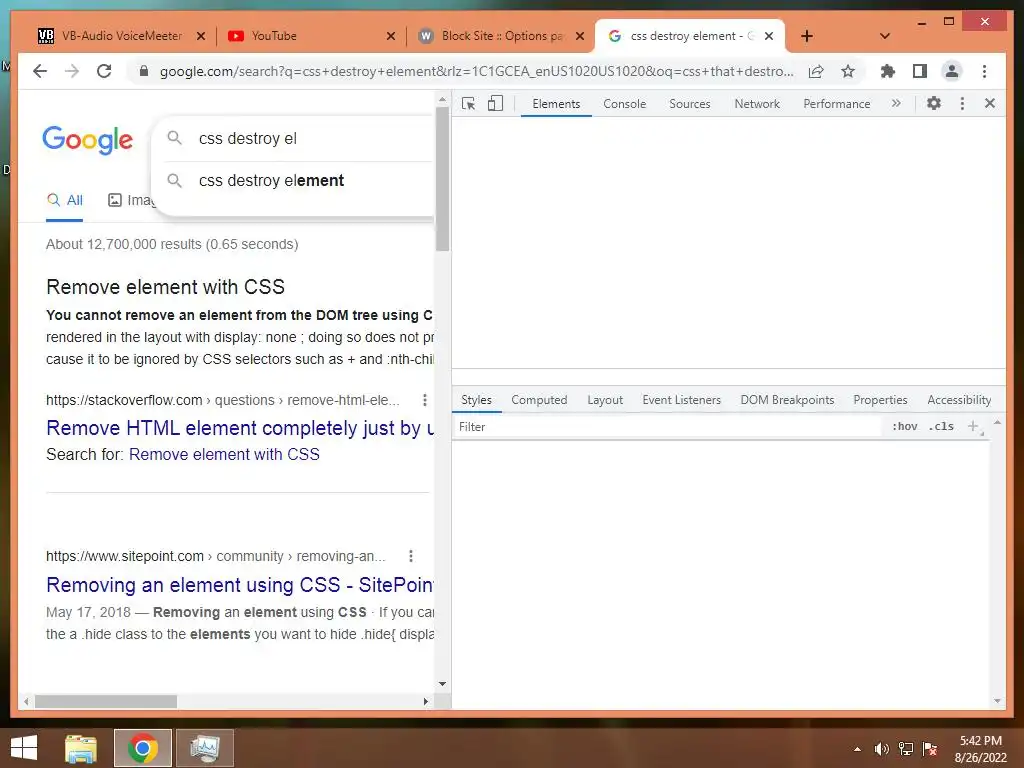Open Chrome's three-dot main menu
Image resolution: width=1024 pixels, height=768 pixels.
(x=984, y=71)
